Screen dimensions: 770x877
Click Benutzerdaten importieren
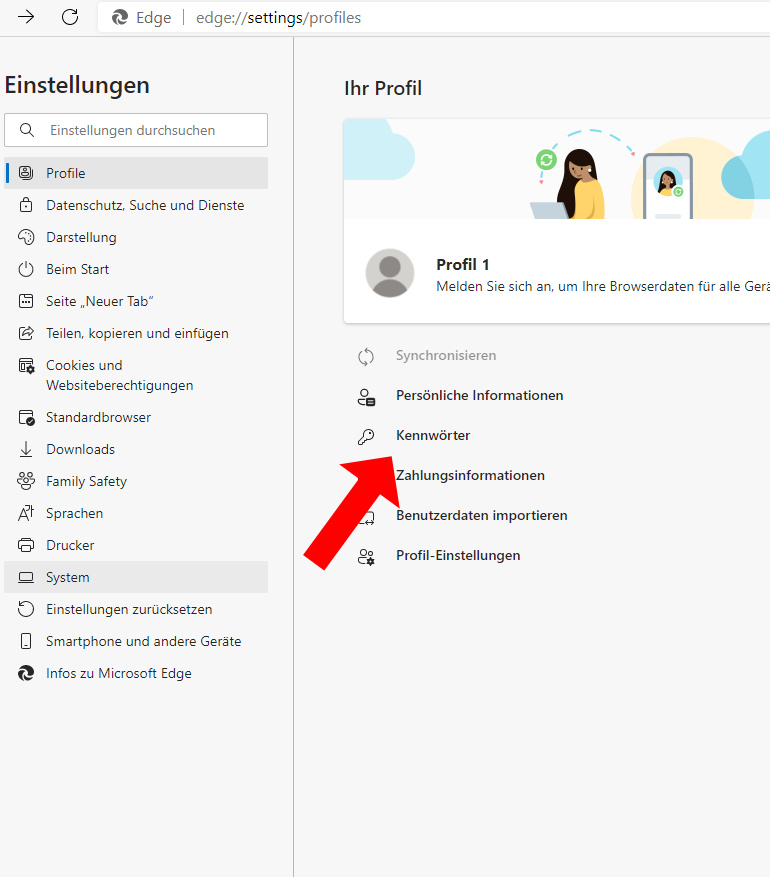point(481,516)
